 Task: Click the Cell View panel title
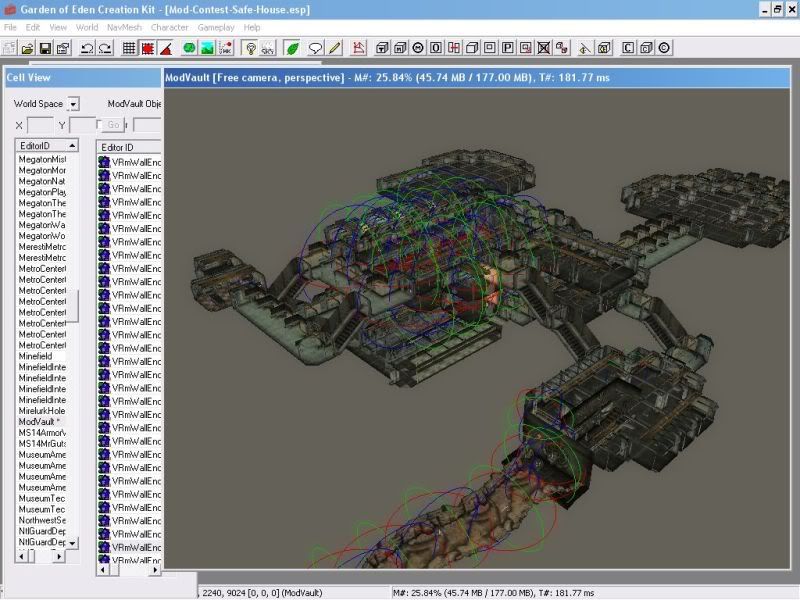[29, 78]
